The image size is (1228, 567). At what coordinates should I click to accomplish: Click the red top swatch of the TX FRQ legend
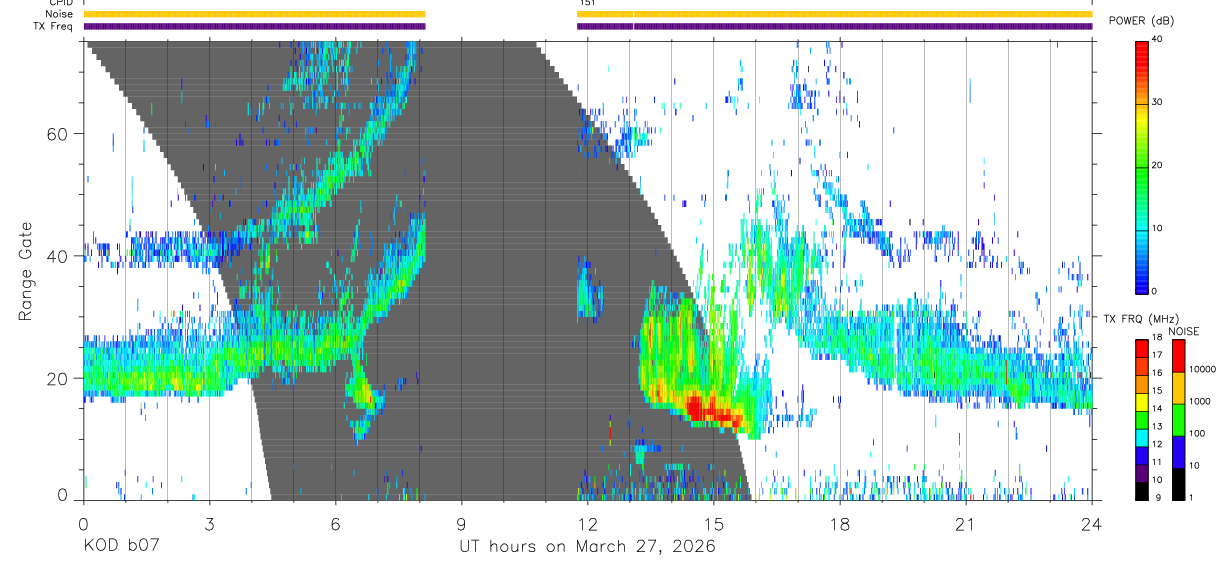coord(1141,349)
